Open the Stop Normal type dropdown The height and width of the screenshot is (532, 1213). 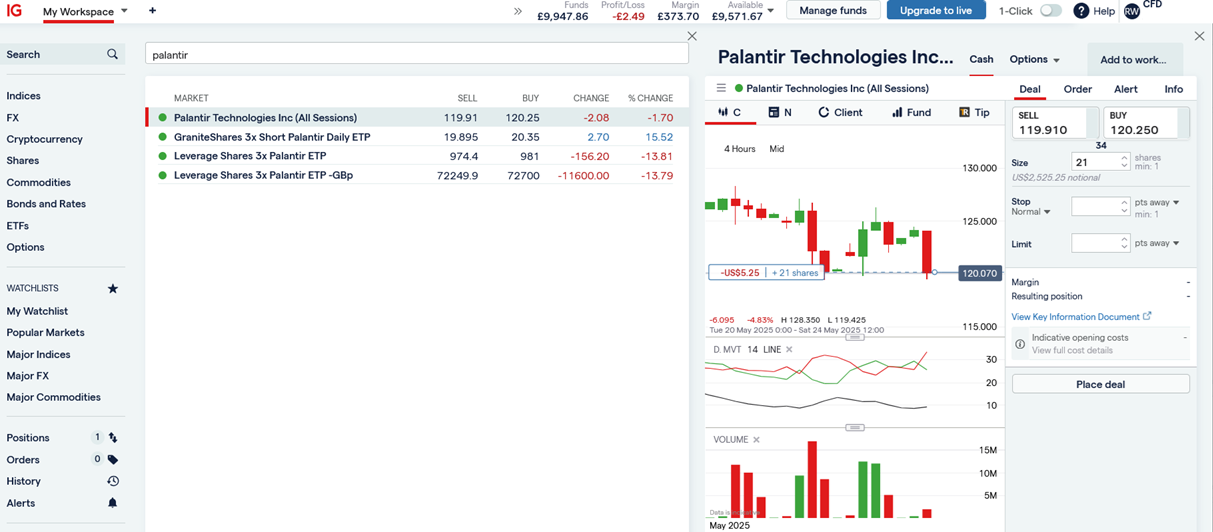[x=1031, y=212]
